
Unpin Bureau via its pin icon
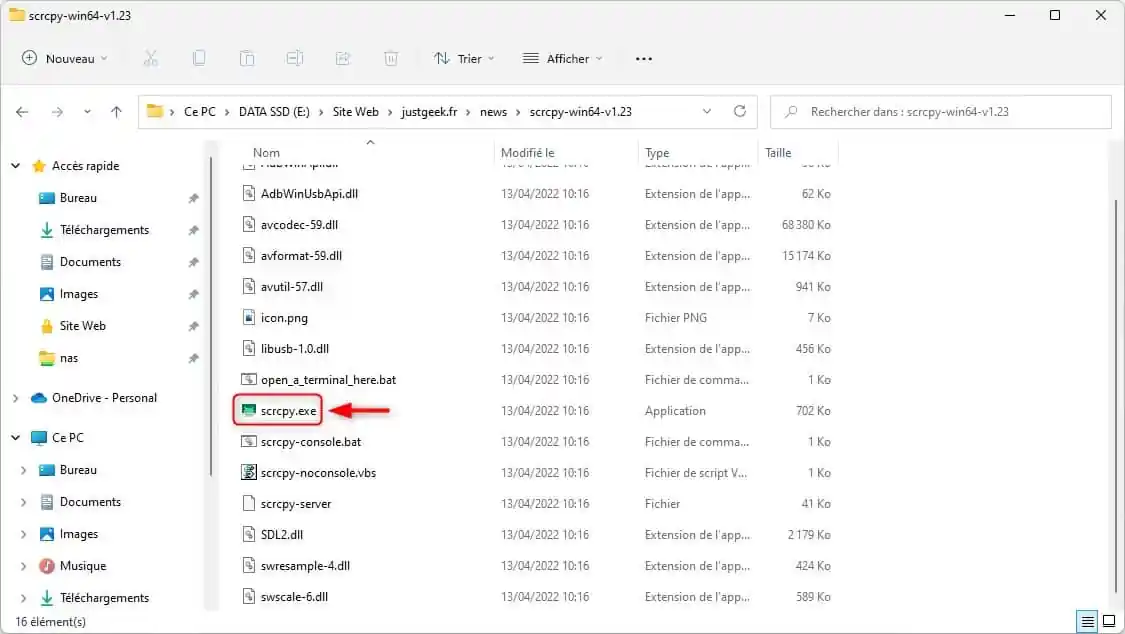(x=193, y=198)
